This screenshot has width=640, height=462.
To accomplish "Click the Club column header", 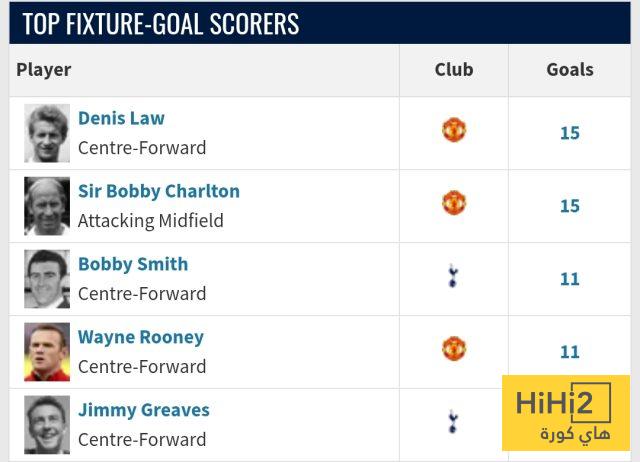I will 454,70.
